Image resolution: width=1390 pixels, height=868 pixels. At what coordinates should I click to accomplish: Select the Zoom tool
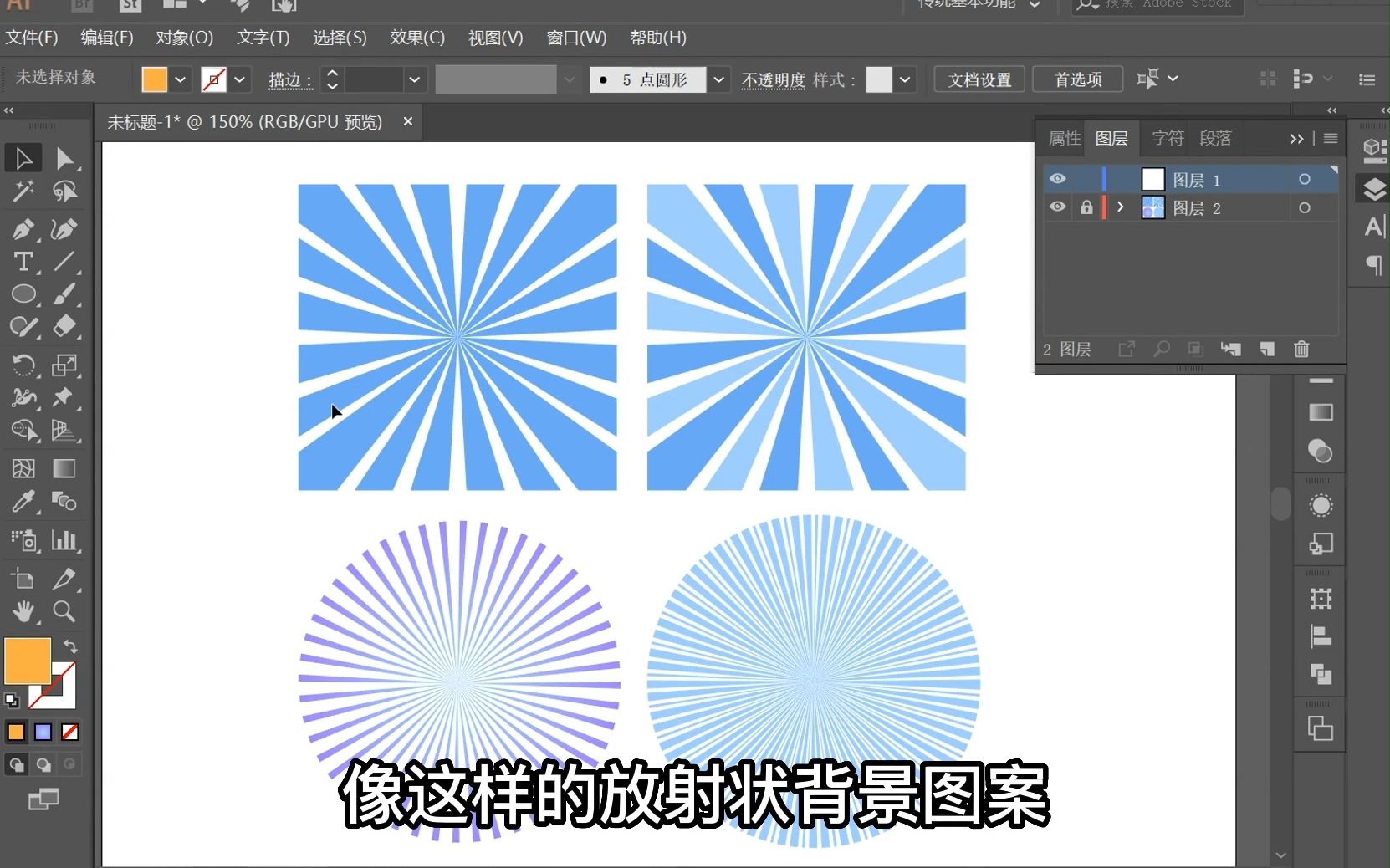point(64,612)
